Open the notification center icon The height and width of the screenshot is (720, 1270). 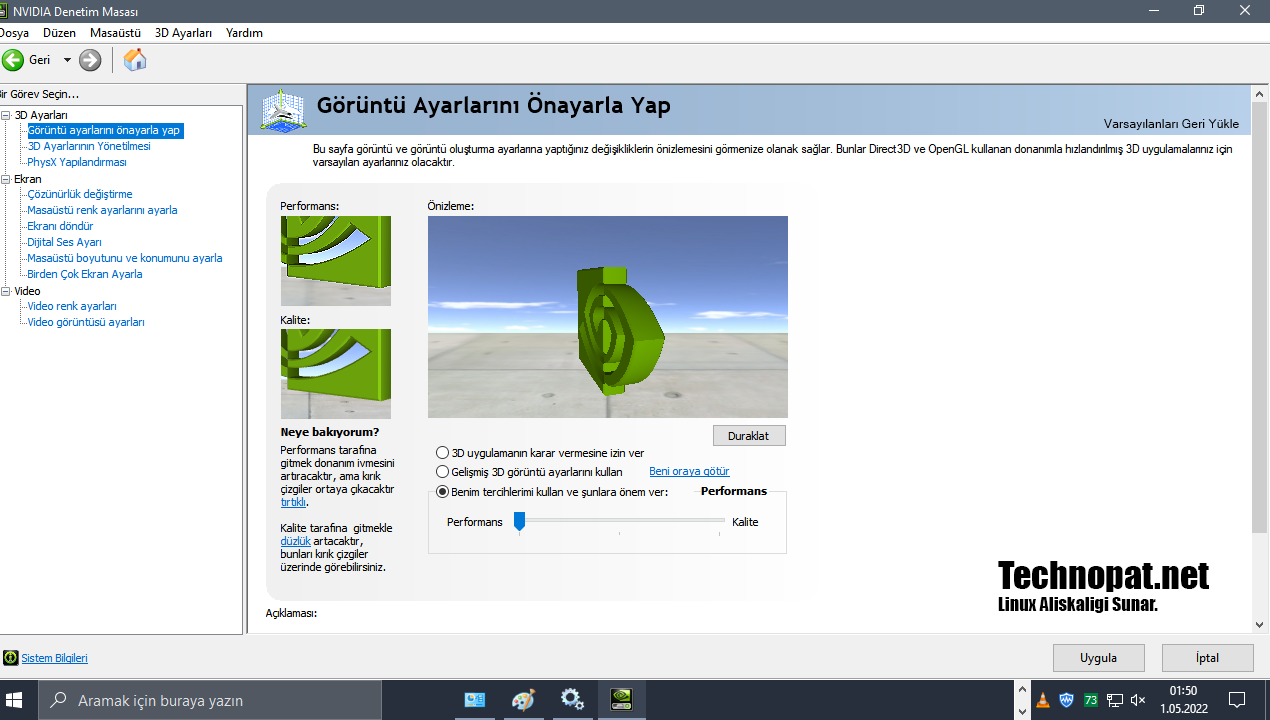tap(1237, 700)
